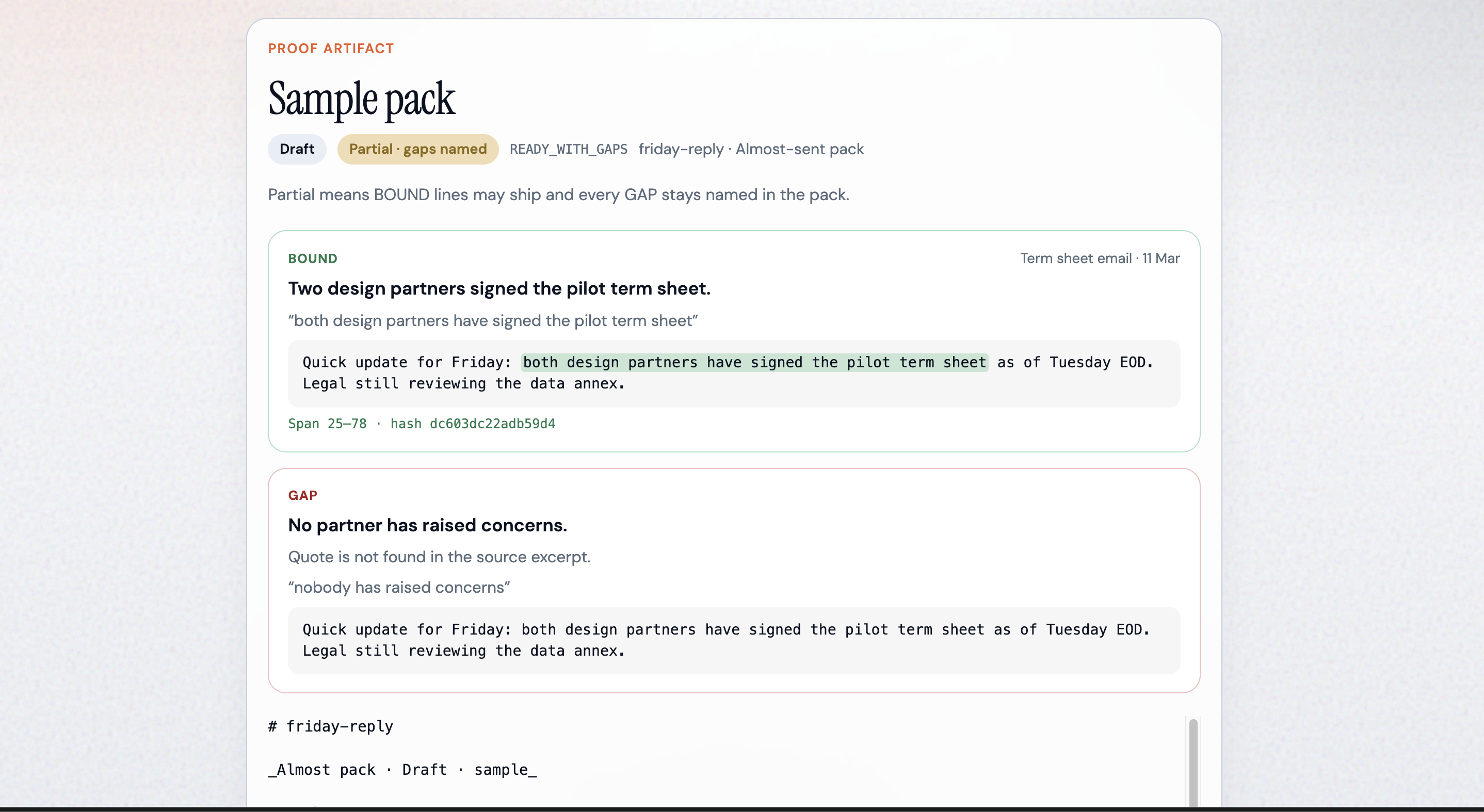Select the No partner has raised concerns claim
1484x812 pixels.
427,525
